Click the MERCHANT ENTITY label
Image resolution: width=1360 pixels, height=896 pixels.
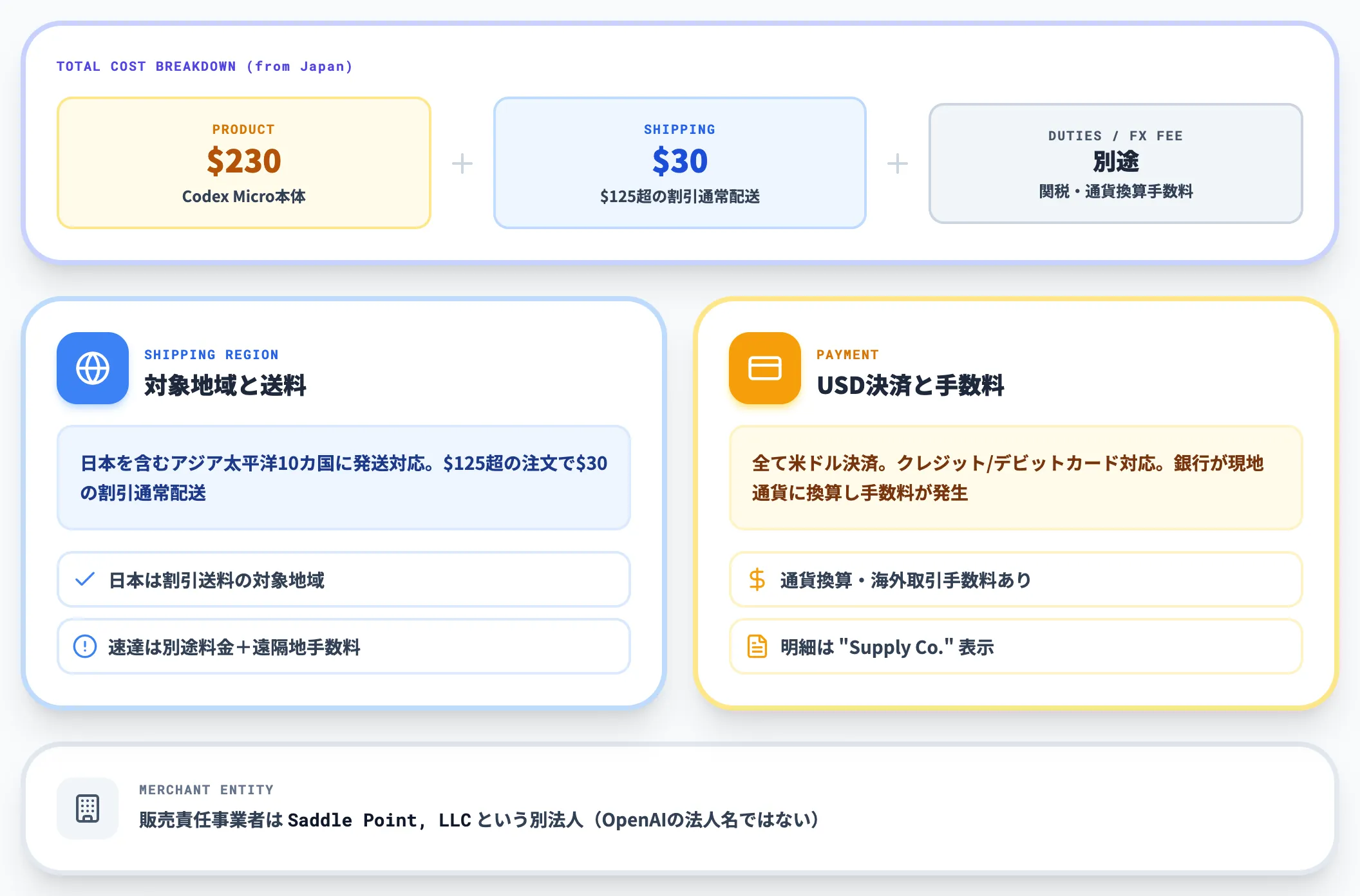coord(207,790)
